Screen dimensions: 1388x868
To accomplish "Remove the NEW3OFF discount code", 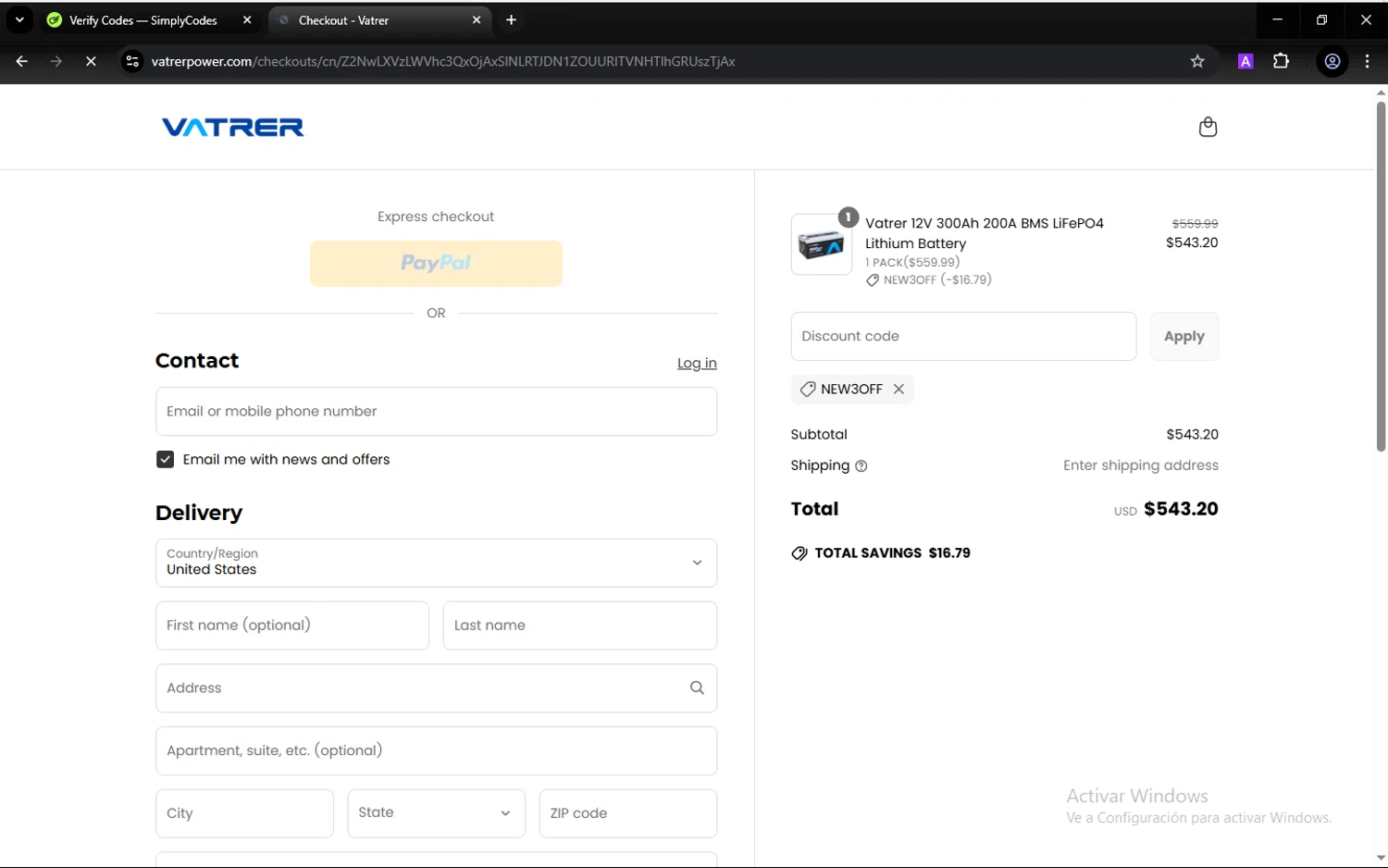I will [898, 390].
